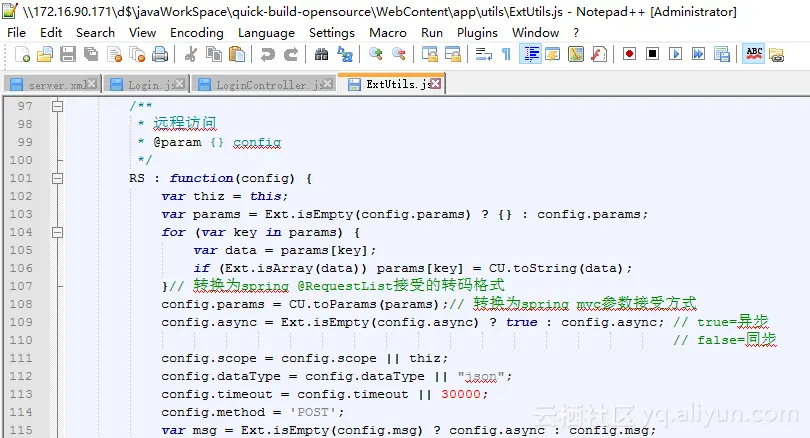Click the folder icon after spell check
810x438 pixels.
point(776,54)
